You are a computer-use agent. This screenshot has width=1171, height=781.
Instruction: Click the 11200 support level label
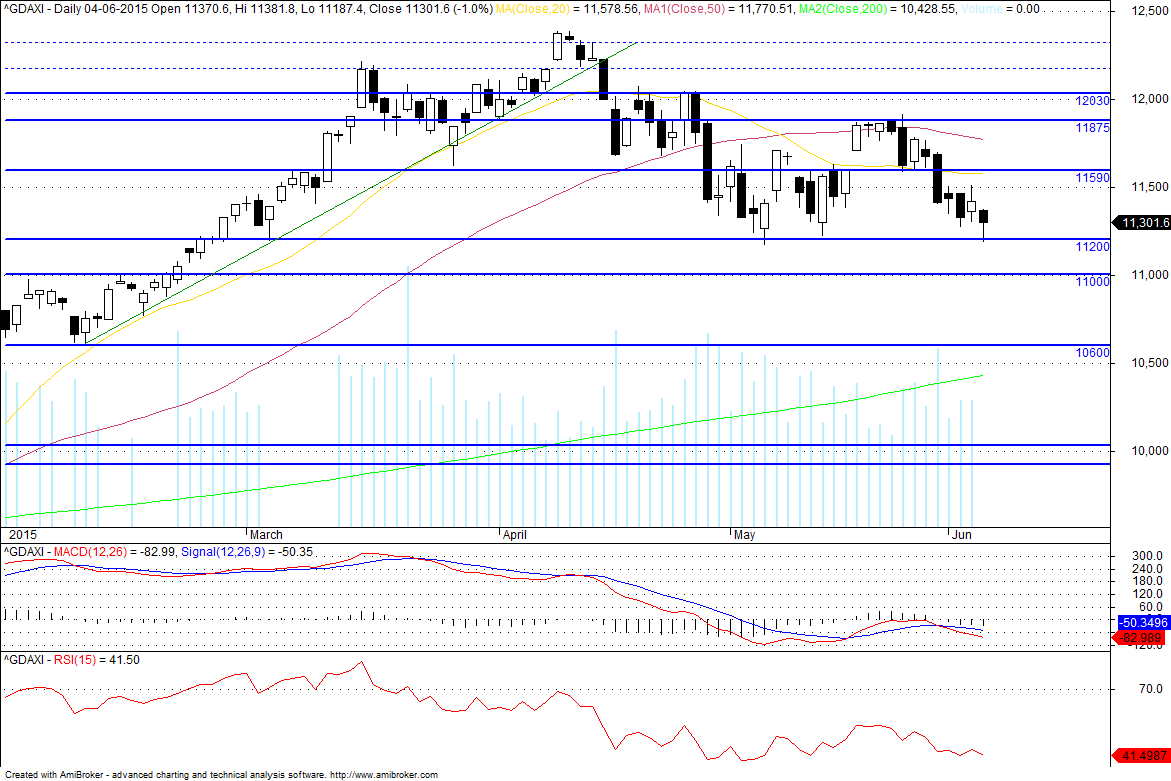[1092, 246]
